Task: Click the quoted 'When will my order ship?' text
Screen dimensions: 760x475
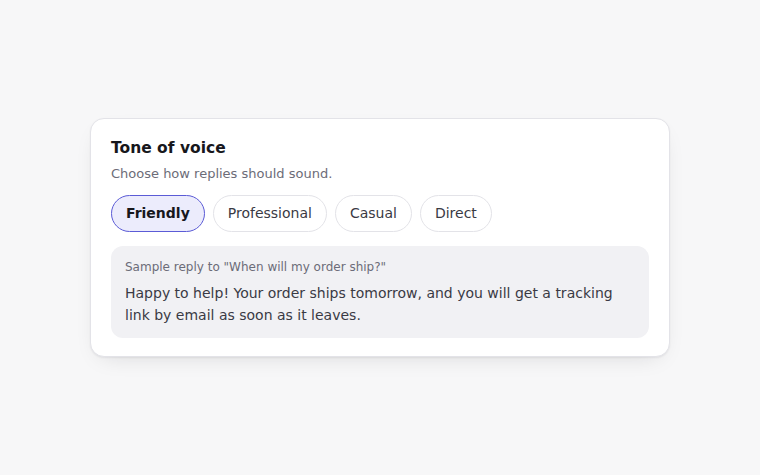Action: 305,267
